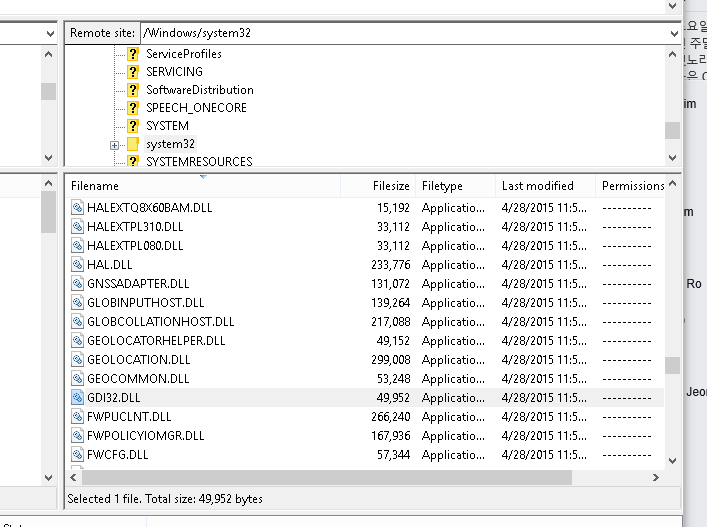707x527 pixels.
Task: Click the system32 folder icon in tree
Action: (133, 145)
